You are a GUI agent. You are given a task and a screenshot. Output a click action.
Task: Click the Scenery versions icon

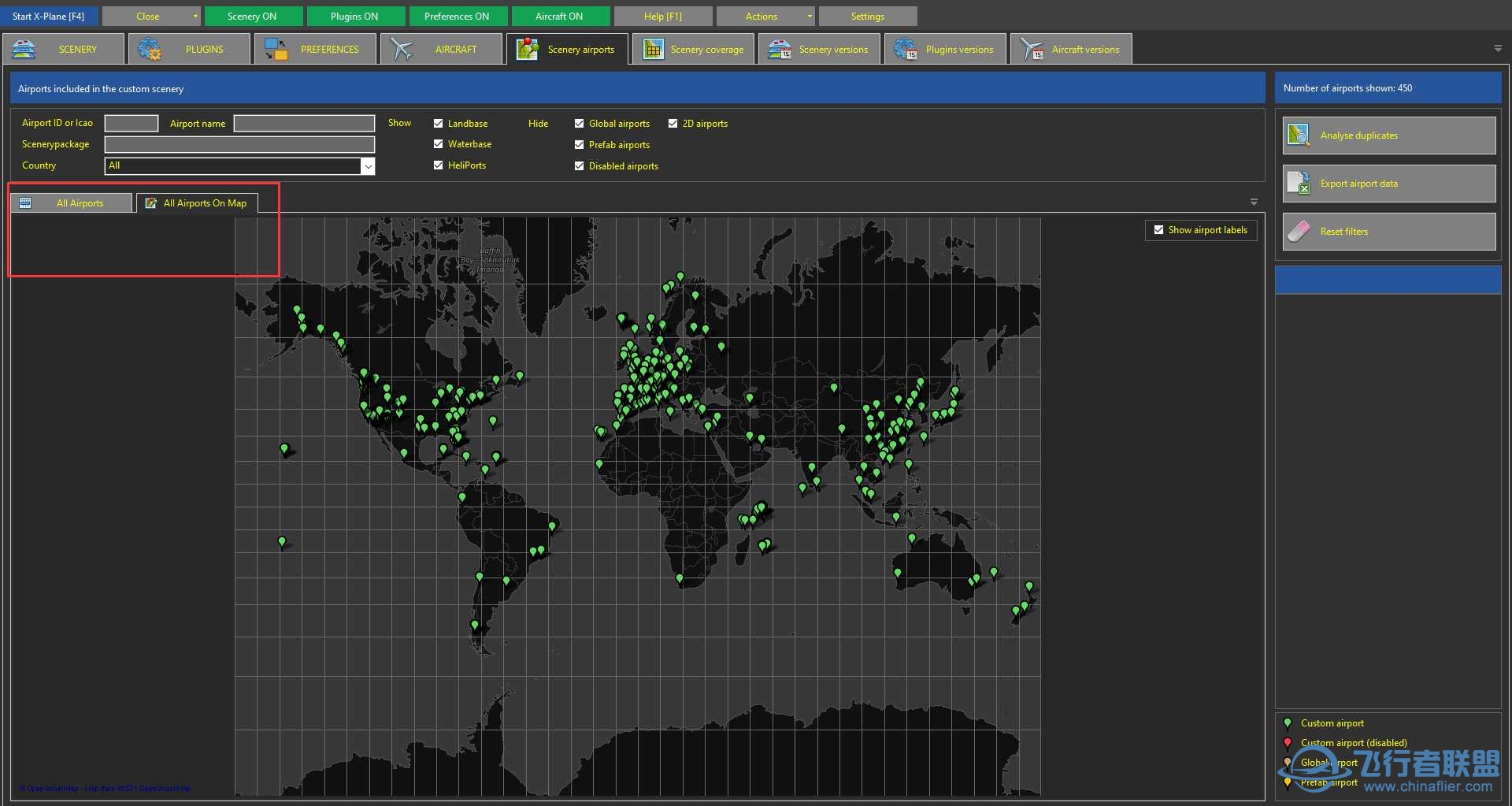tap(780, 49)
